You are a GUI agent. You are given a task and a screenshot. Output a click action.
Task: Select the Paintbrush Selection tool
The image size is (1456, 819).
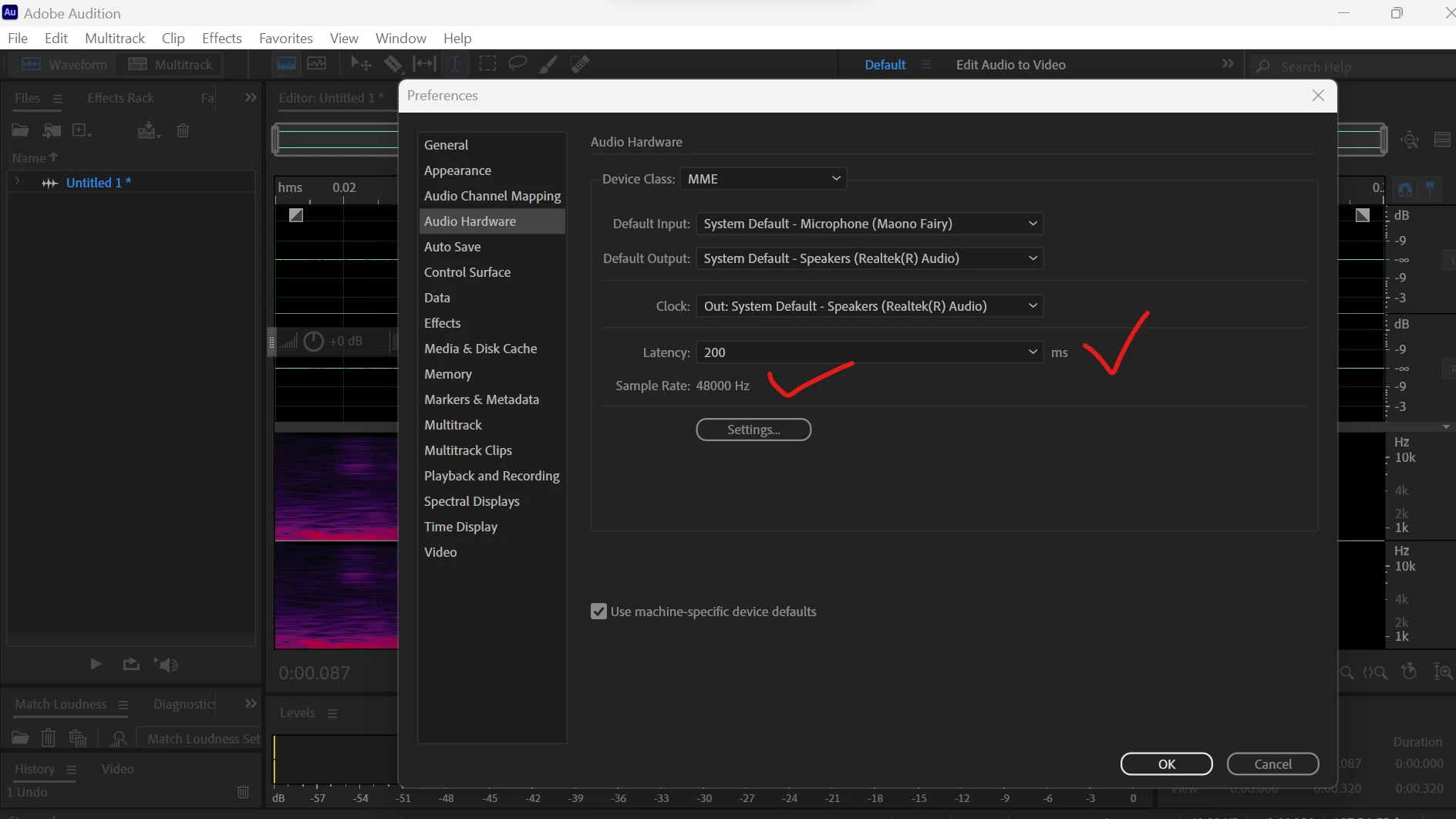(548, 64)
